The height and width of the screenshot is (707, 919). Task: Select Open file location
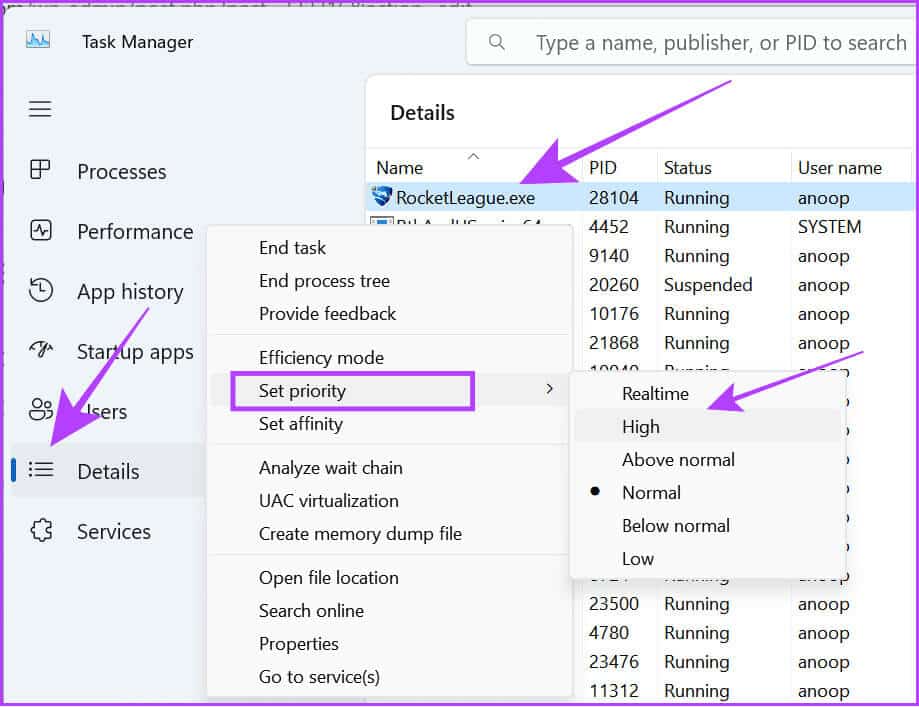(328, 577)
